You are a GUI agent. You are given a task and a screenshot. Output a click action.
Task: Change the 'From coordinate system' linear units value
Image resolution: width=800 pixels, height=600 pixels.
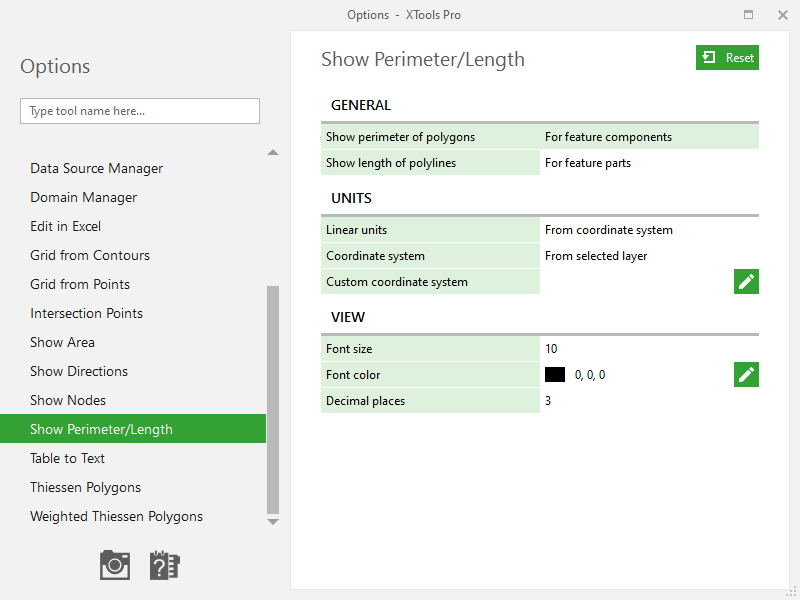pos(649,230)
